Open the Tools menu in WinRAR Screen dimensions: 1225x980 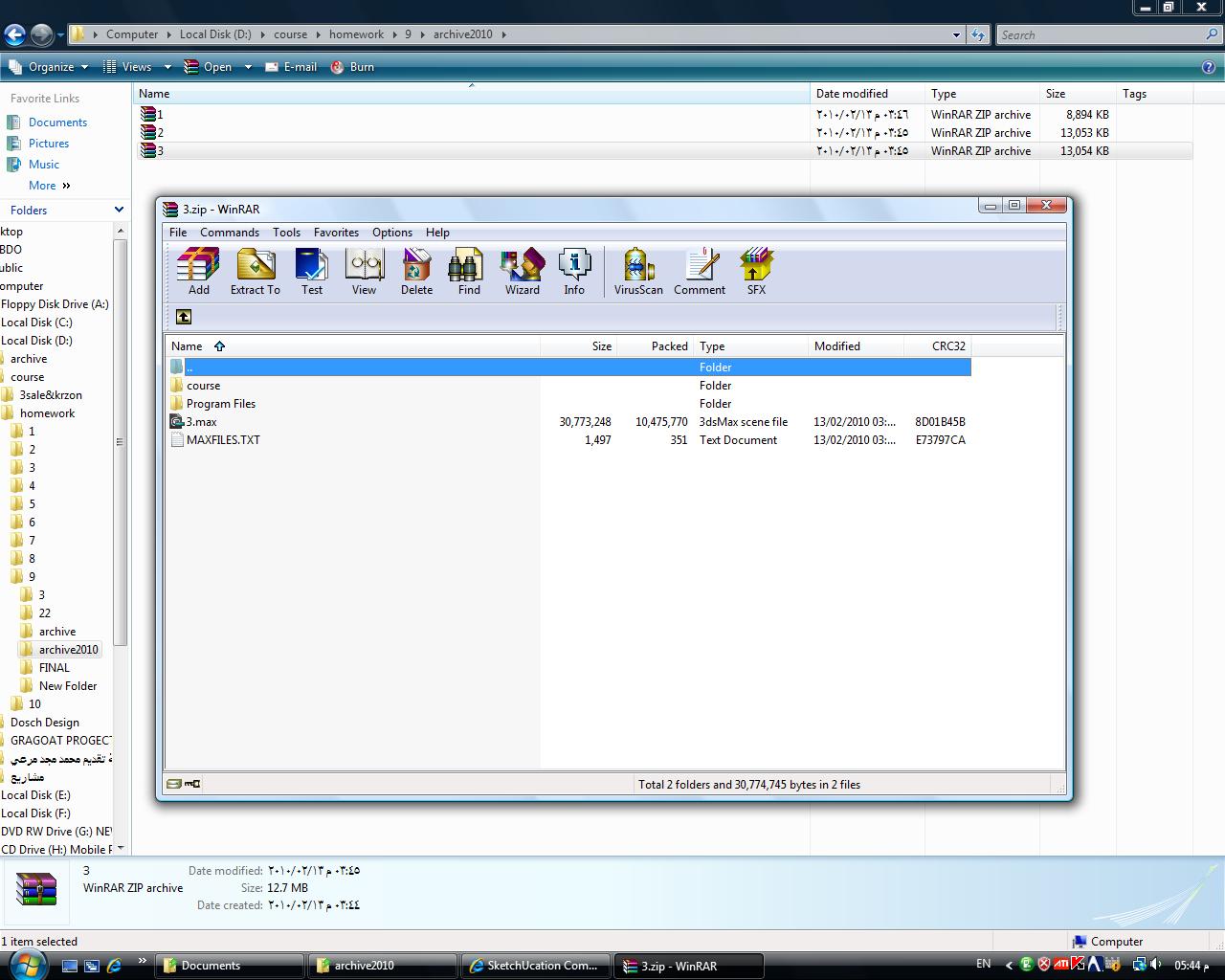pos(286,233)
